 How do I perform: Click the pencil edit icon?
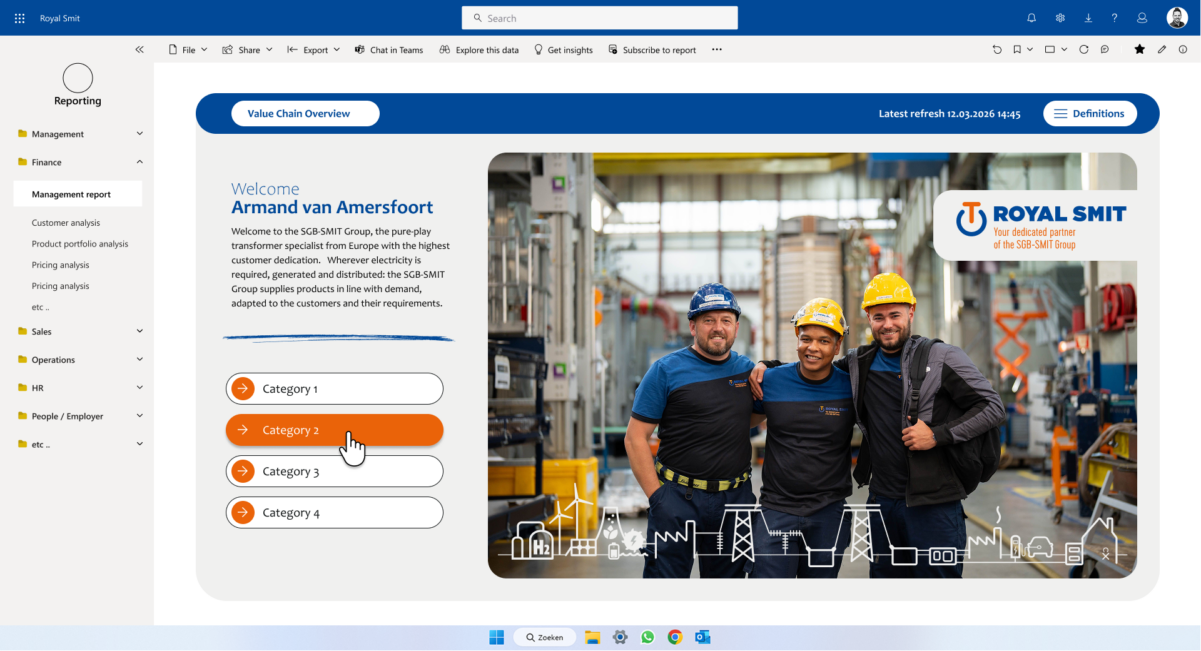pos(1162,50)
